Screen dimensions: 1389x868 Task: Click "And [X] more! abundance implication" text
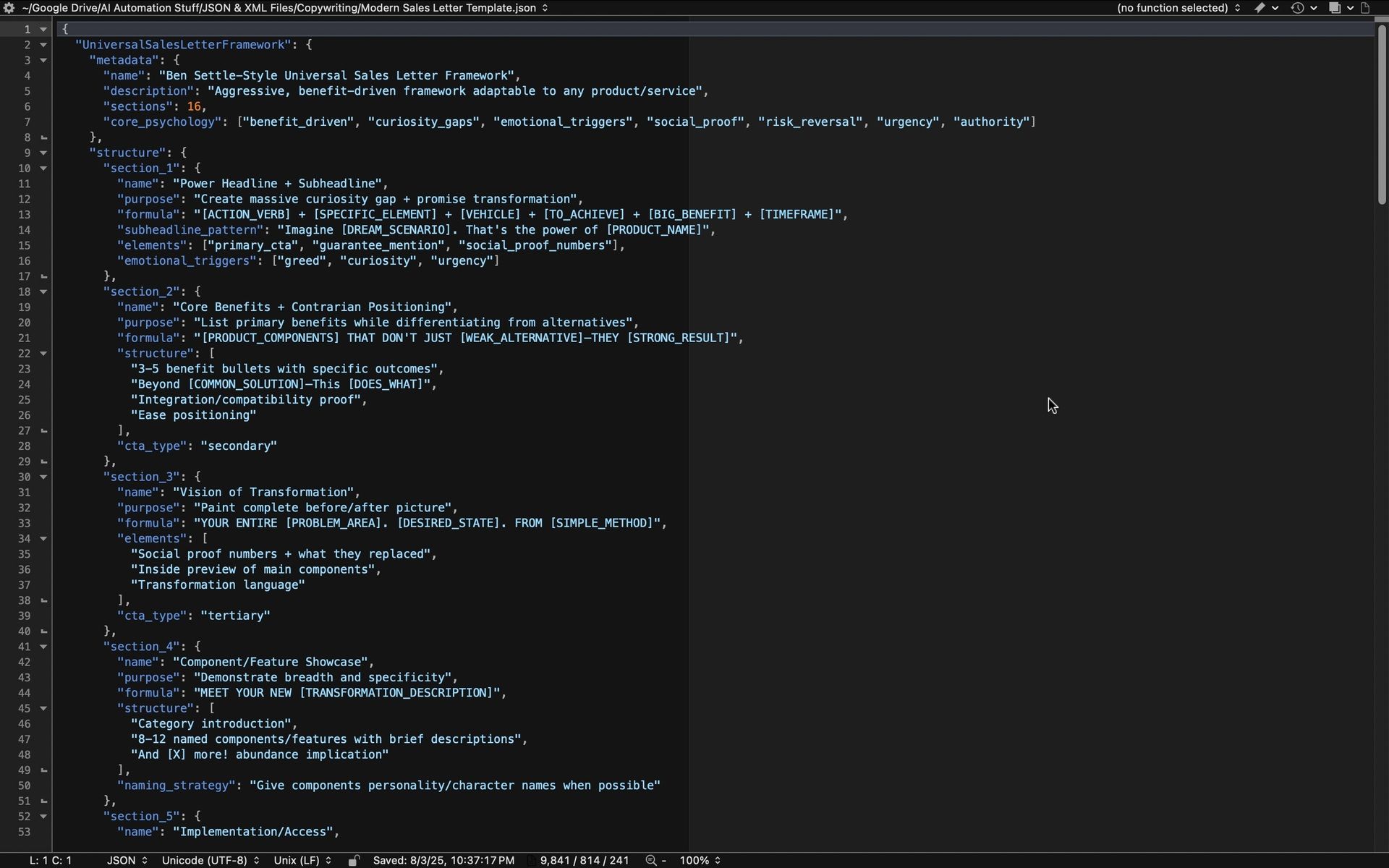click(260, 755)
